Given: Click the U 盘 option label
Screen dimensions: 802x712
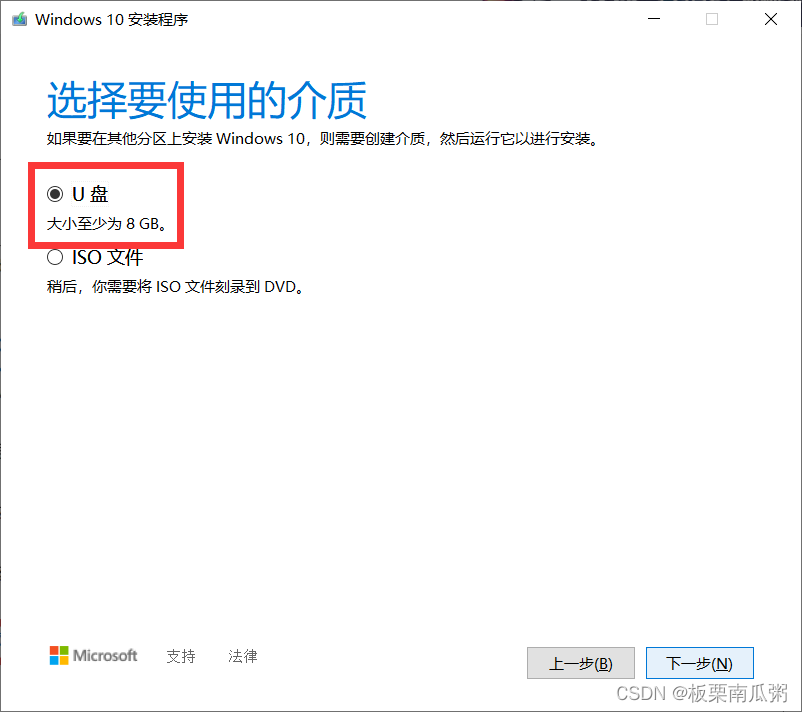Looking at the screenshot, I should pos(90,194).
